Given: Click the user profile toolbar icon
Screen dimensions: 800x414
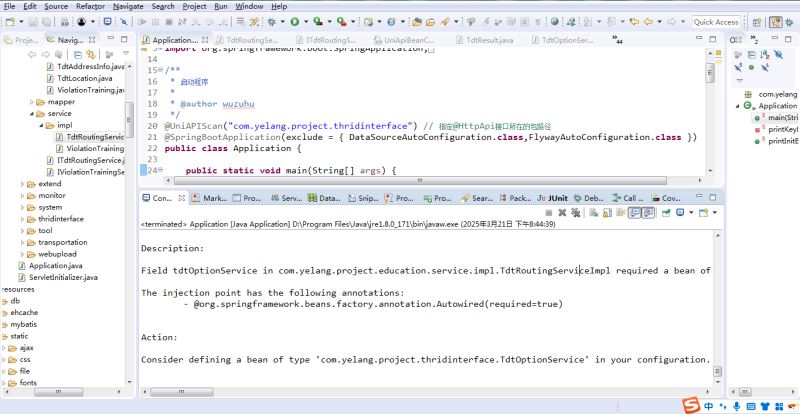Looking at the screenshot, I should 82,22.
